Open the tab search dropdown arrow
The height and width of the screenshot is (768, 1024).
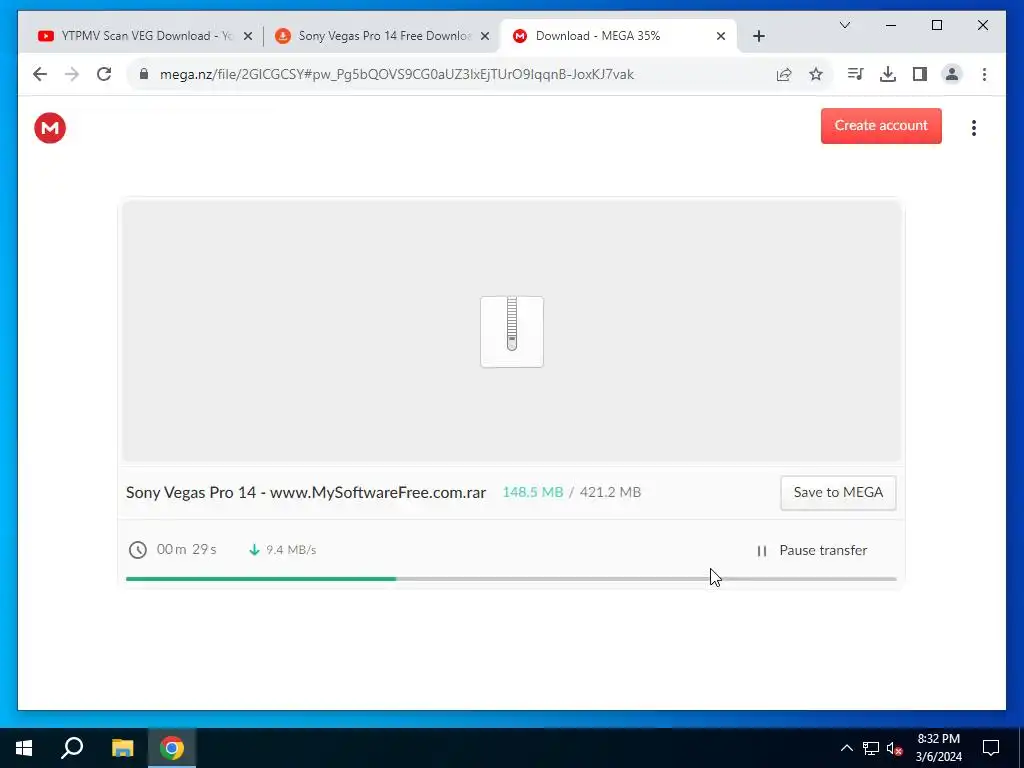(x=844, y=25)
